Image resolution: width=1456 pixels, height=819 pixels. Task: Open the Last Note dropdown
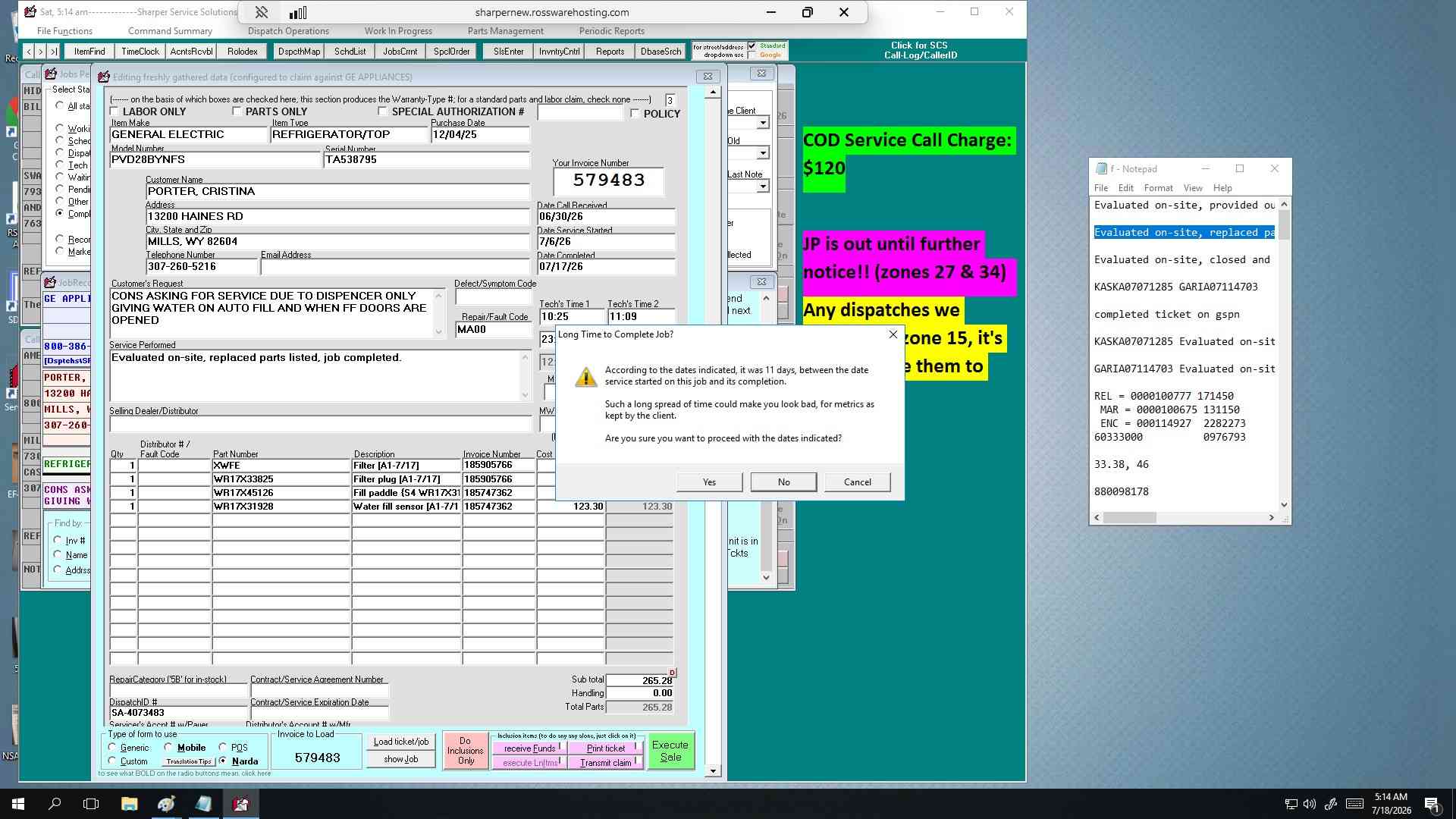(763, 187)
